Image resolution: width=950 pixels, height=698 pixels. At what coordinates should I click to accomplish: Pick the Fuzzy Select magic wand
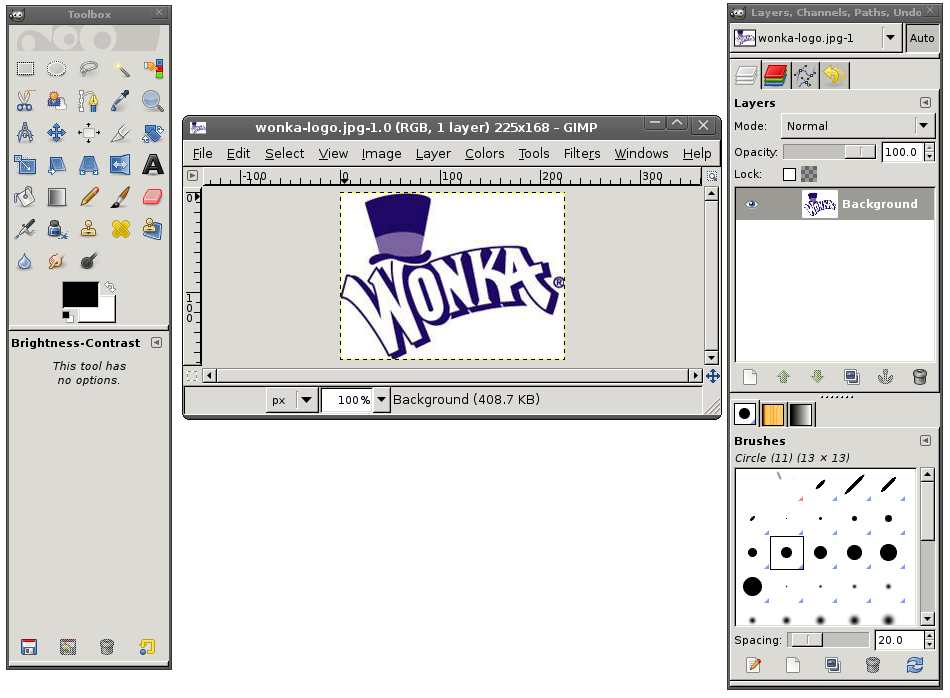[x=121, y=68]
